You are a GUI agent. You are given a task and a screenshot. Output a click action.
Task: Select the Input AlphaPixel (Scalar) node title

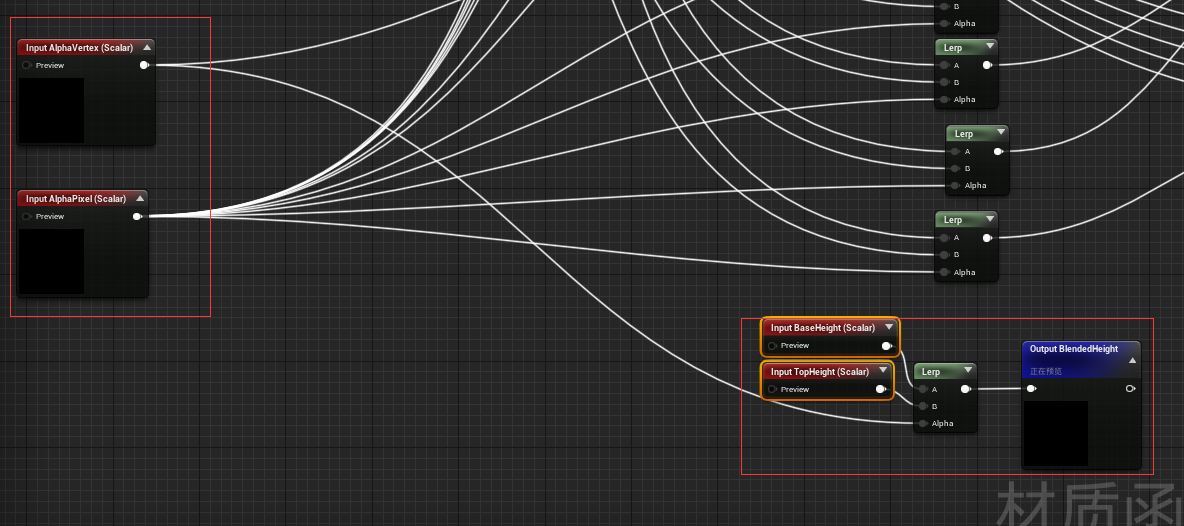(76, 198)
